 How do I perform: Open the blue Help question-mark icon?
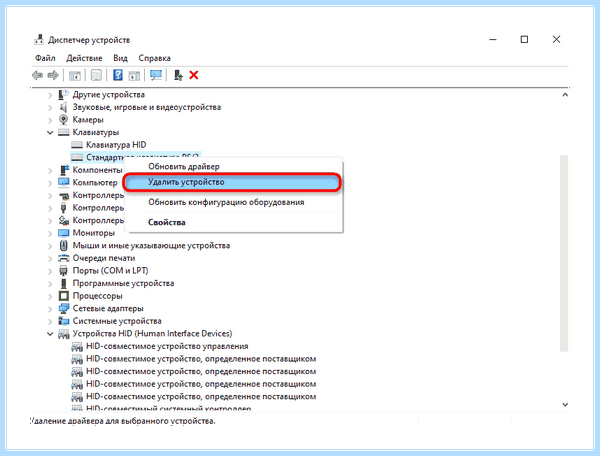[x=118, y=75]
